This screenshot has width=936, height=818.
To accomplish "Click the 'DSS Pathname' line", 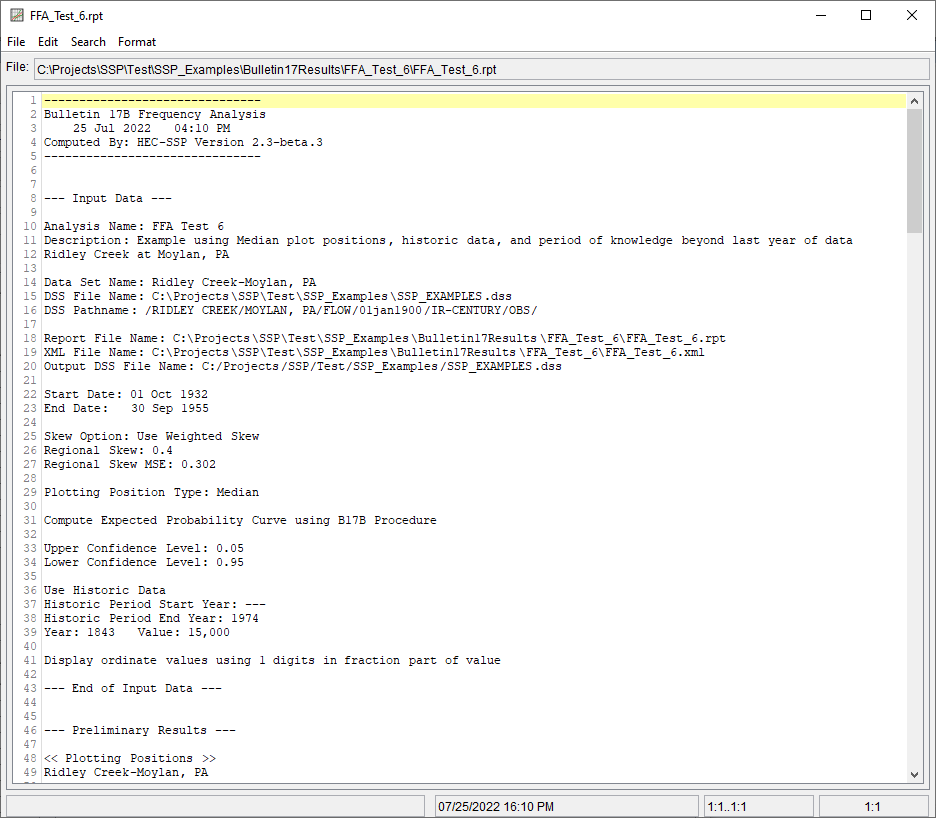I will [291, 310].
